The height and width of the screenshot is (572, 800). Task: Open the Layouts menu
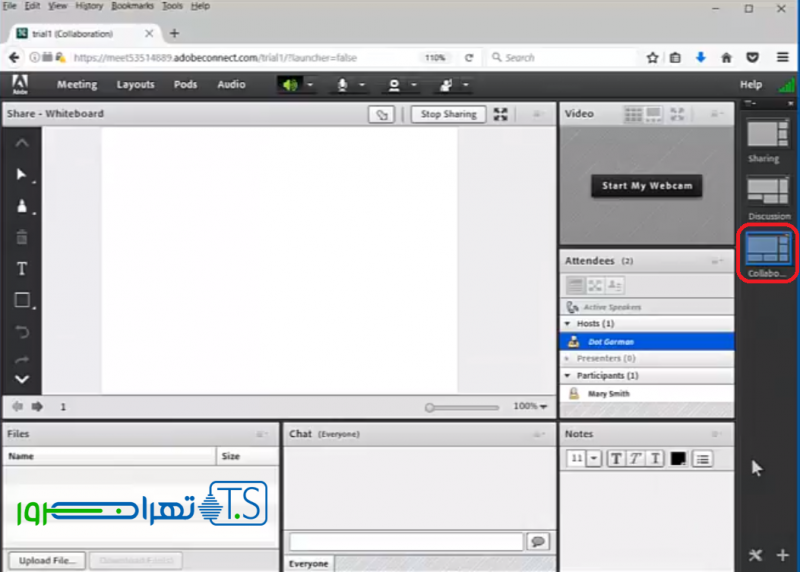[135, 85]
